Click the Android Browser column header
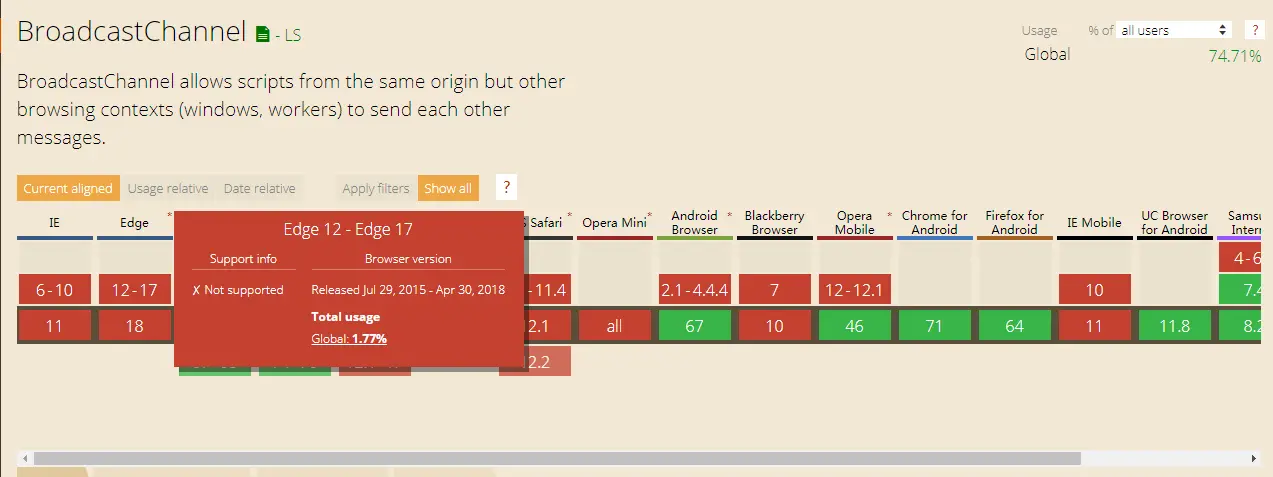 [x=695, y=223]
